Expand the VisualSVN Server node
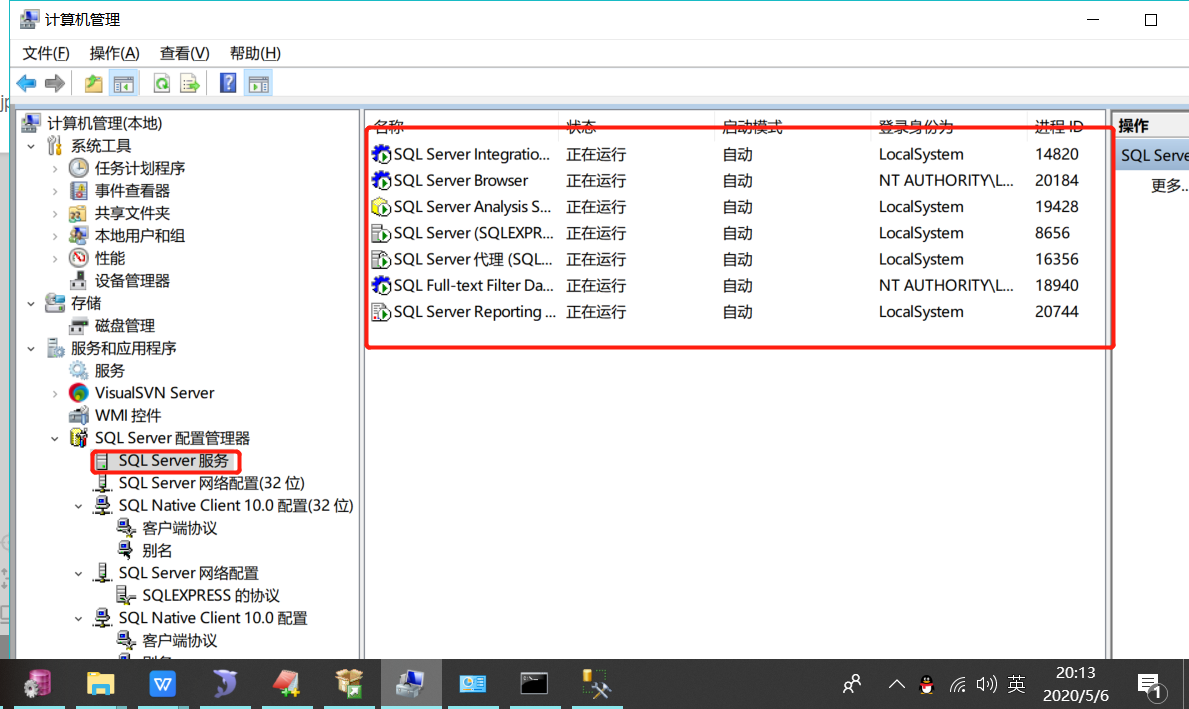Screen dimensions: 1189x709 [55, 394]
